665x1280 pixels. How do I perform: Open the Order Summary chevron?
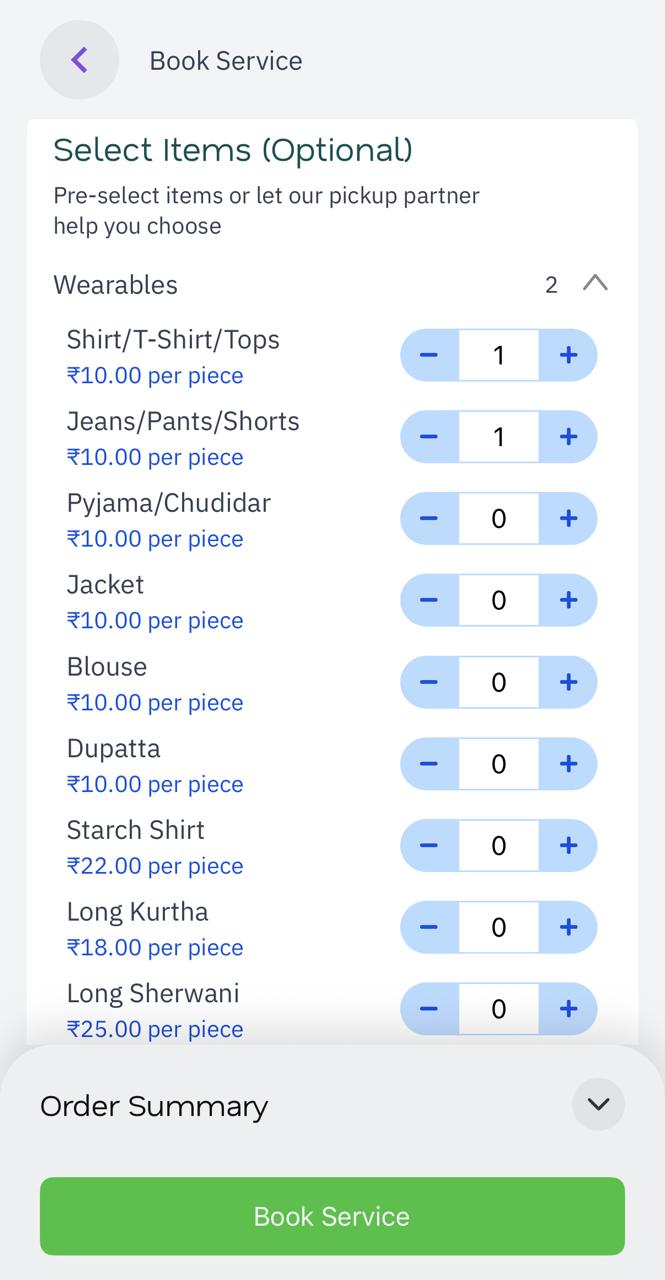click(x=598, y=1105)
